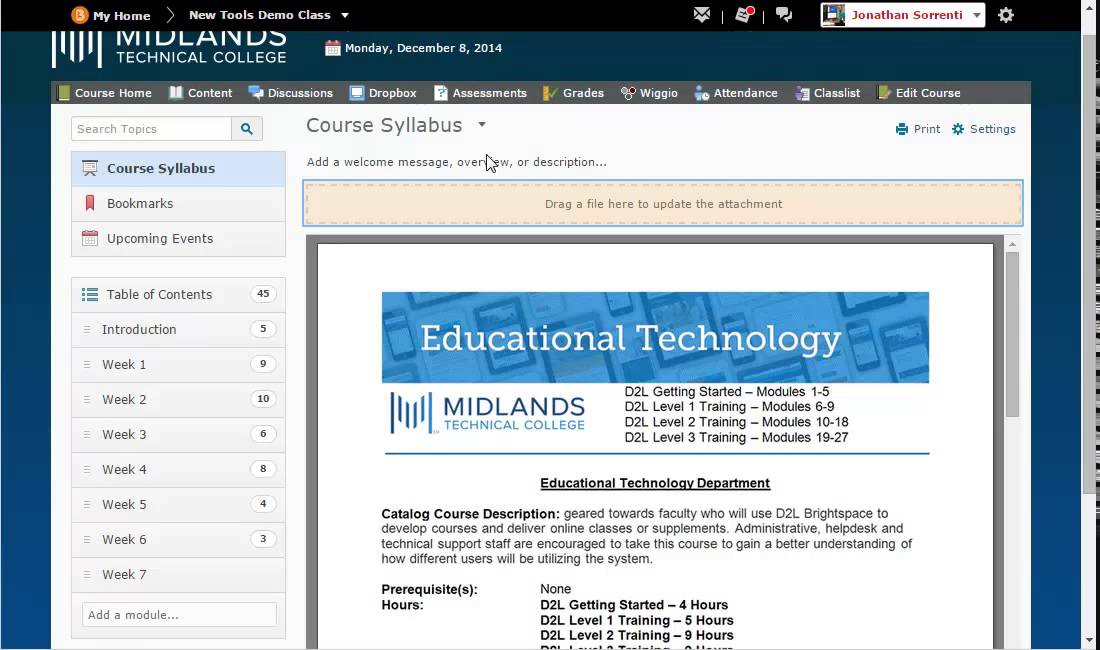This screenshot has height=650, width=1100.
Task: Click the file drop attachment zone
Action: [663, 204]
